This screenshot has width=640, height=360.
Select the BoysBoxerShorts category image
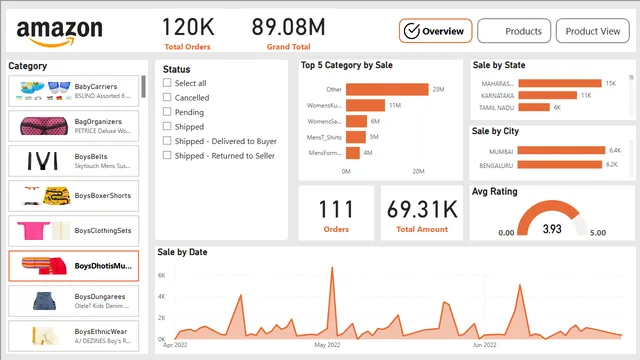tap(47, 196)
